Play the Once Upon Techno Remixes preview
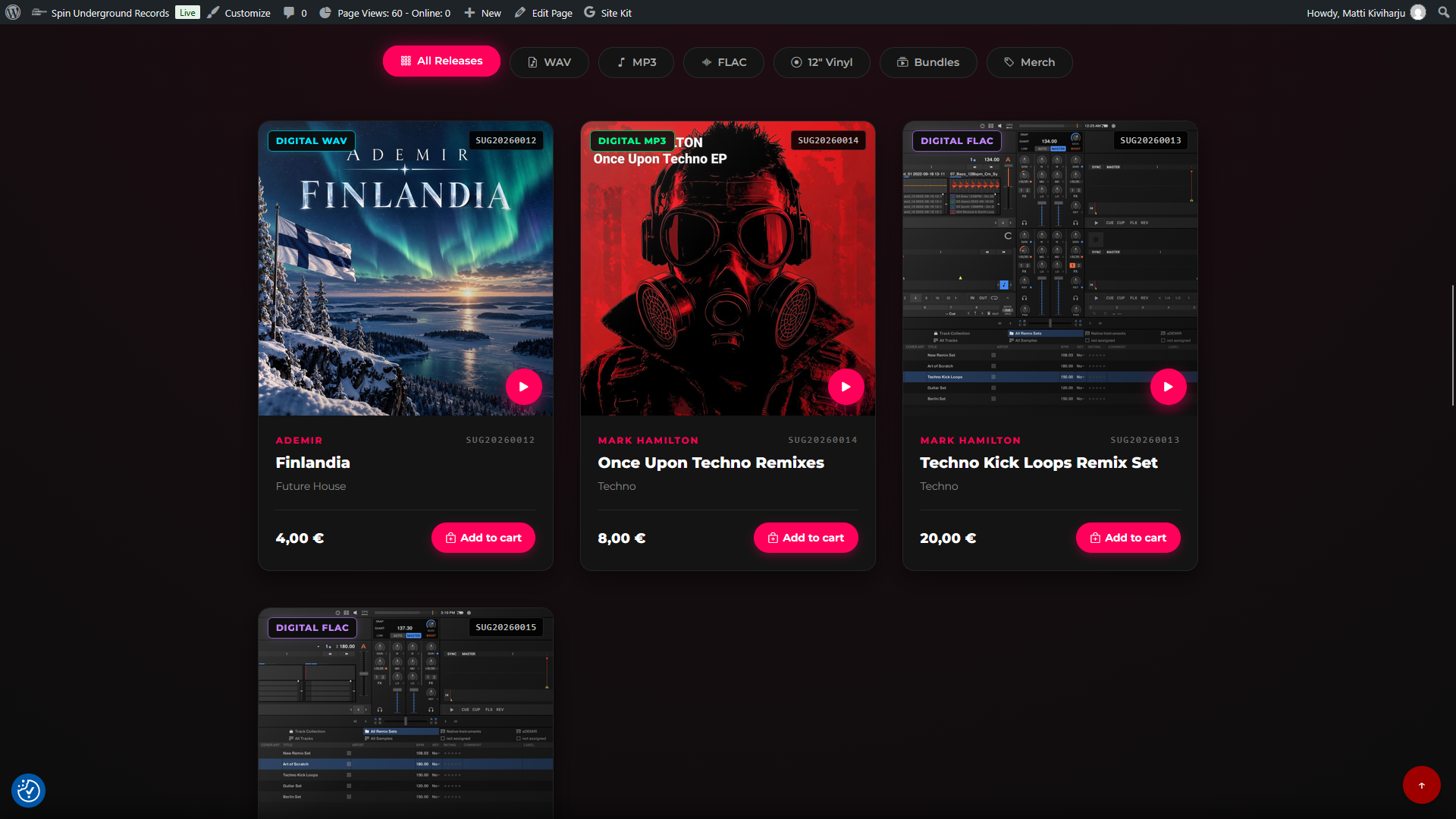Viewport: 1456px width, 819px height. tap(846, 387)
